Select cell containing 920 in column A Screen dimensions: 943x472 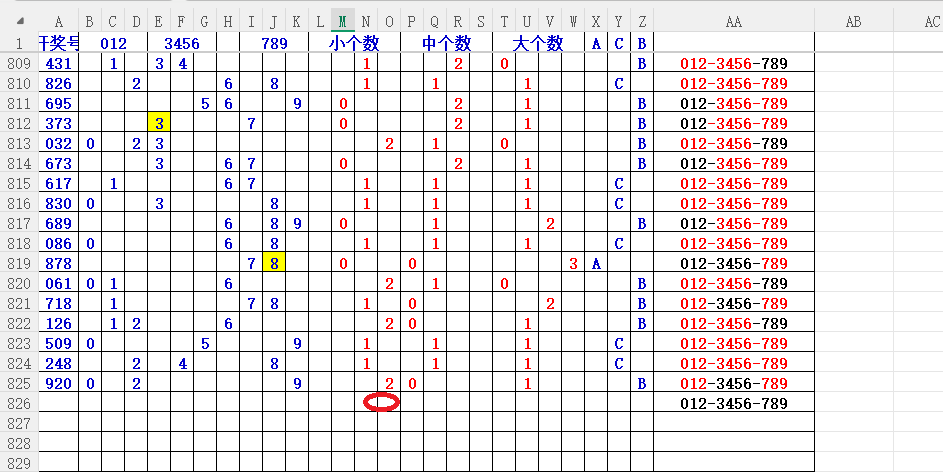(x=58, y=383)
